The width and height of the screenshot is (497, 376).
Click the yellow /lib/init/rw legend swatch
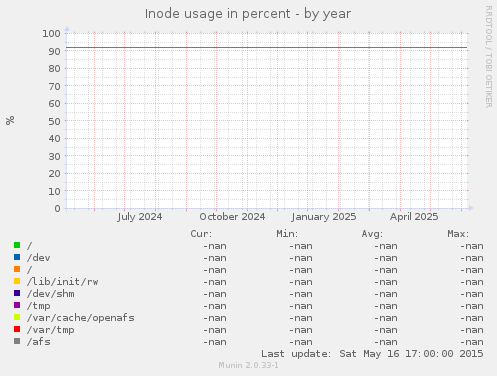[17, 281]
